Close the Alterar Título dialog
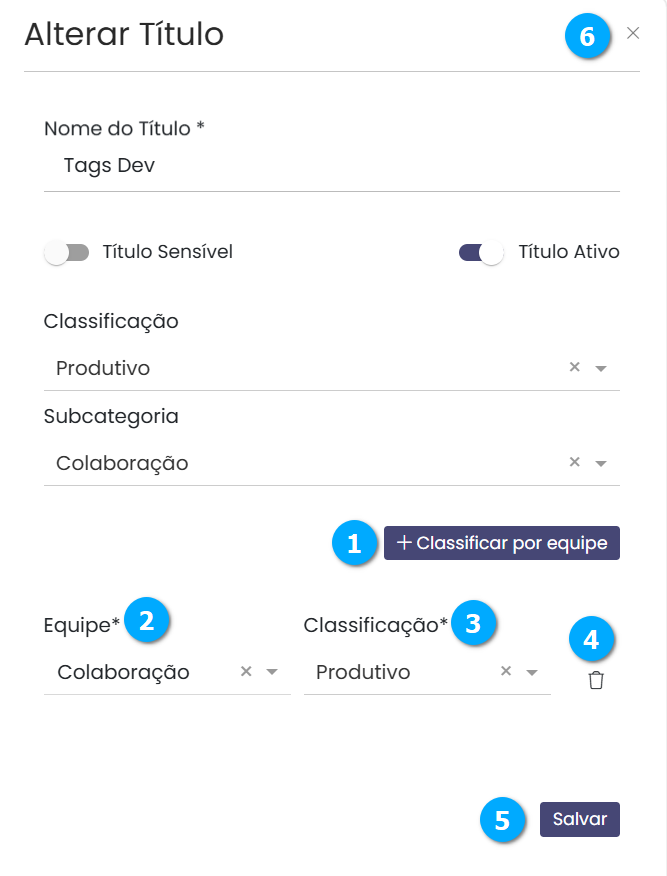 coord(632,33)
